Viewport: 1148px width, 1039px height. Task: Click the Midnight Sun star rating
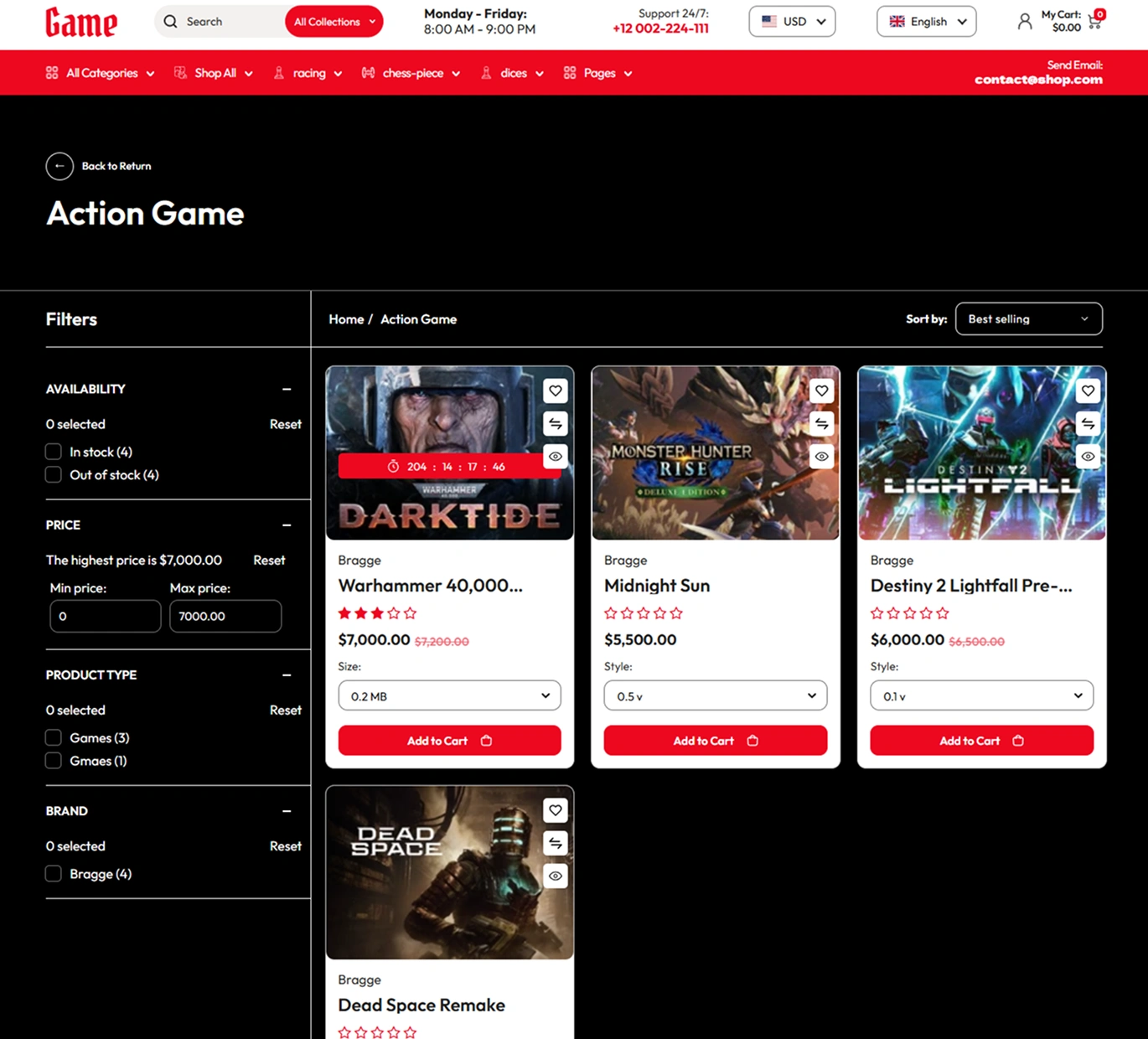pos(644,613)
